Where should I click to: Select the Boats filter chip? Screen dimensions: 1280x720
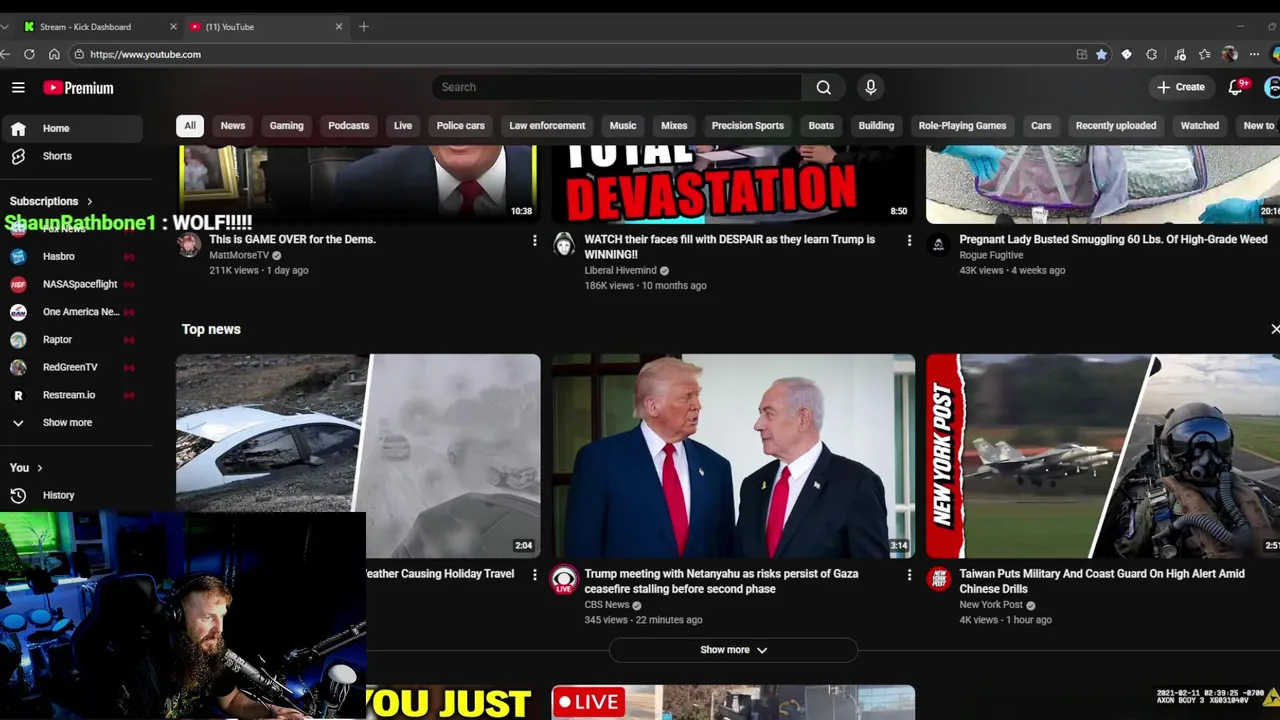(821, 126)
